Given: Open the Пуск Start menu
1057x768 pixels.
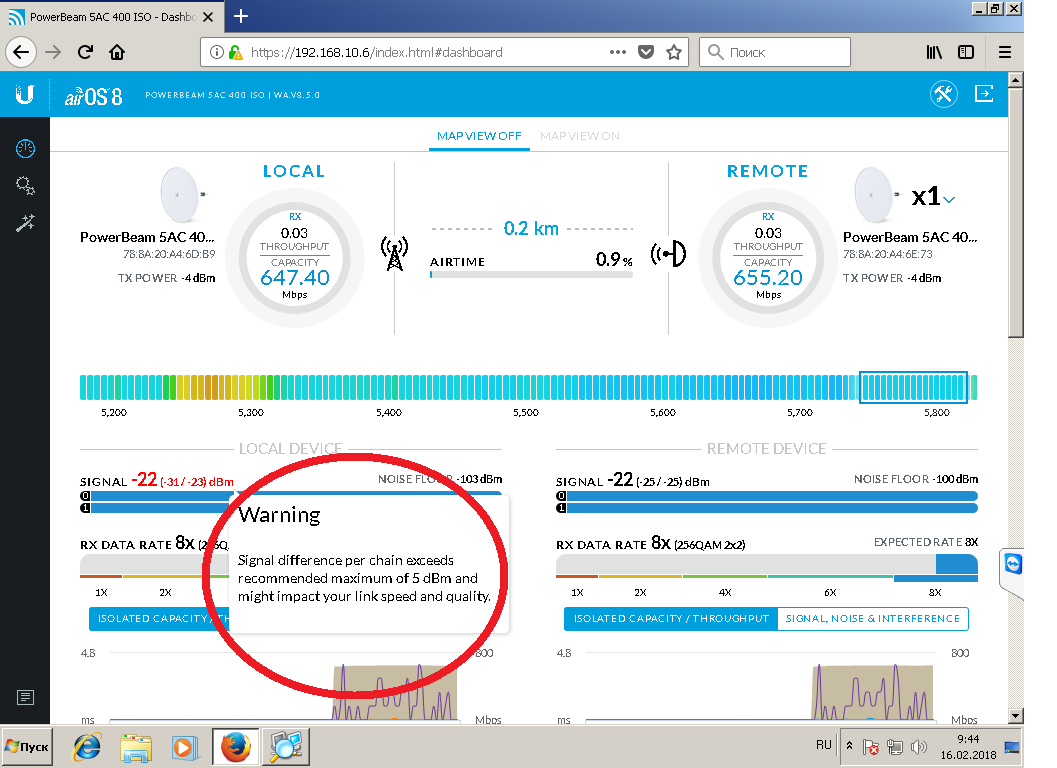Looking at the screenshot, I should [x=27, y=746].
